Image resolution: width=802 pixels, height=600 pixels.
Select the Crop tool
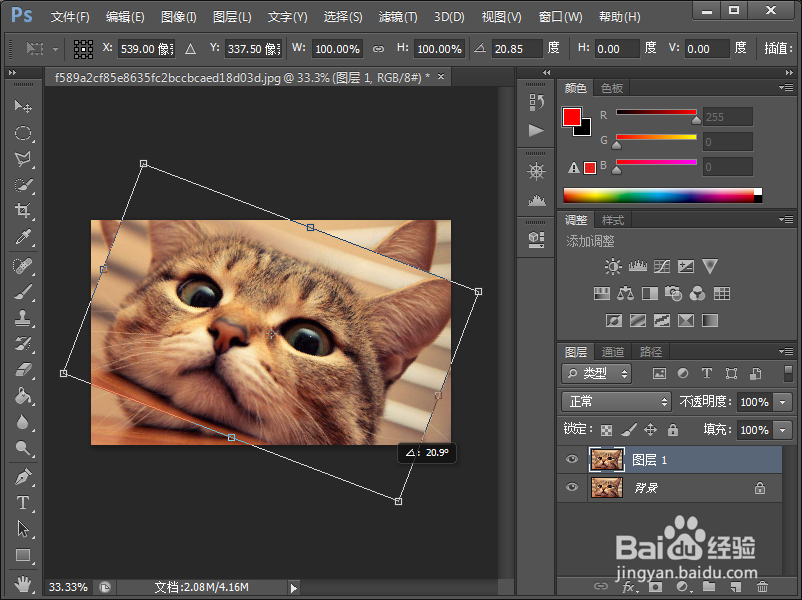pyautogui.click(x=23, y=211)
